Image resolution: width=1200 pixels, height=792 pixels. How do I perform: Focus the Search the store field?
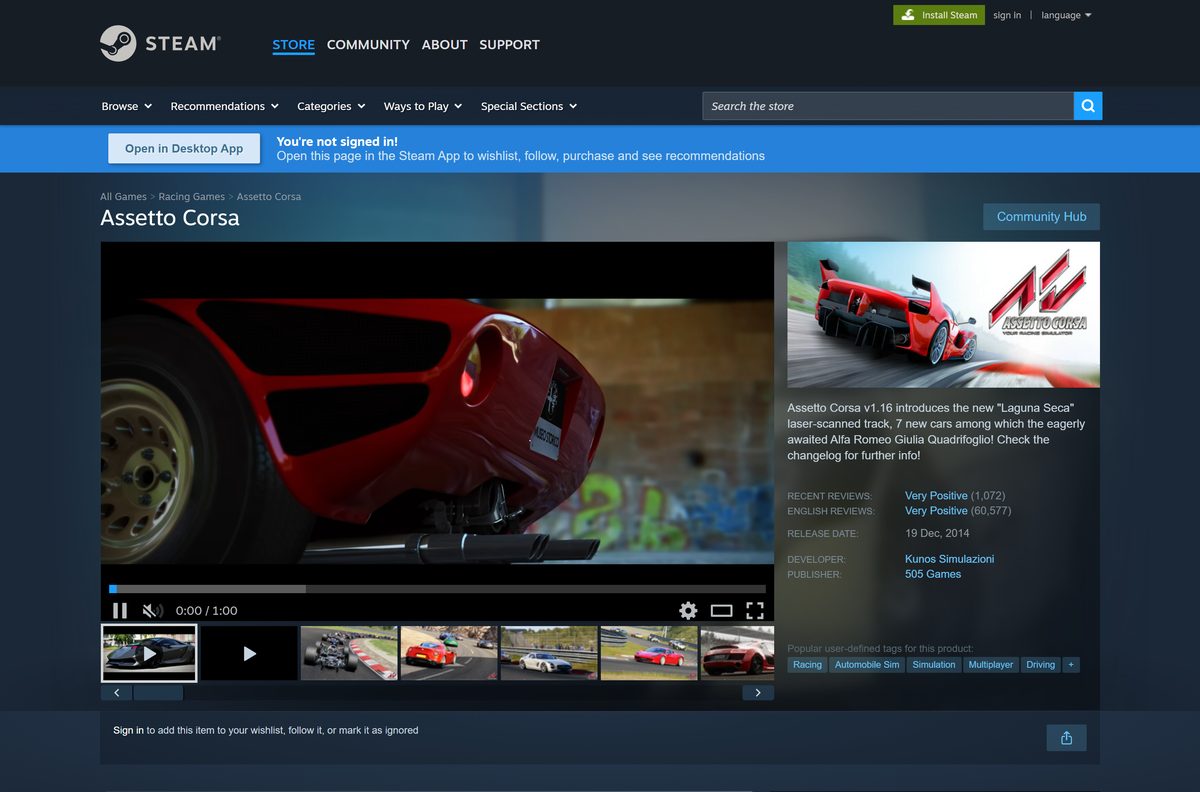click(x=888, y=106)
